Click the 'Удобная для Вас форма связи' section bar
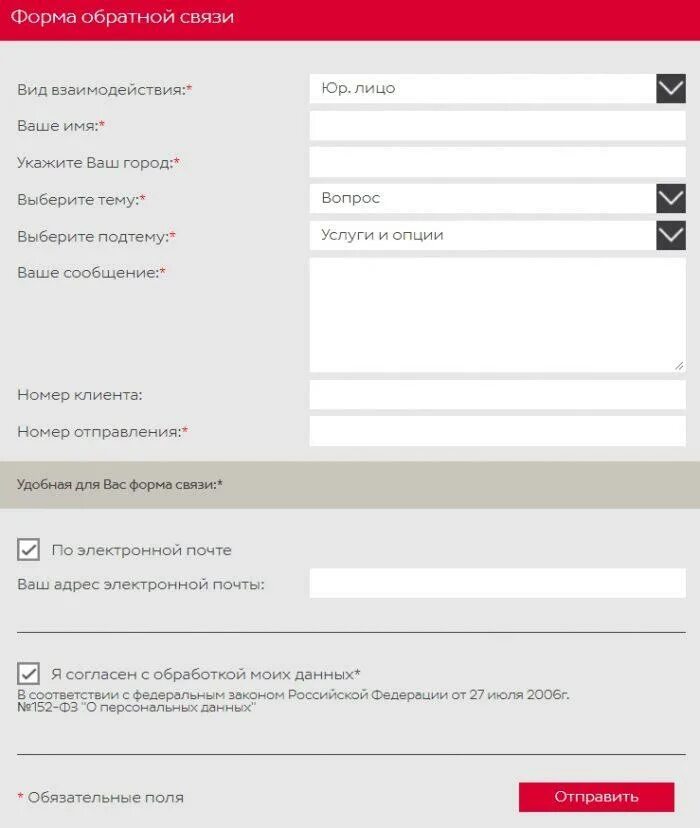The height and width of the screenshot is (828, 700). 350,485
